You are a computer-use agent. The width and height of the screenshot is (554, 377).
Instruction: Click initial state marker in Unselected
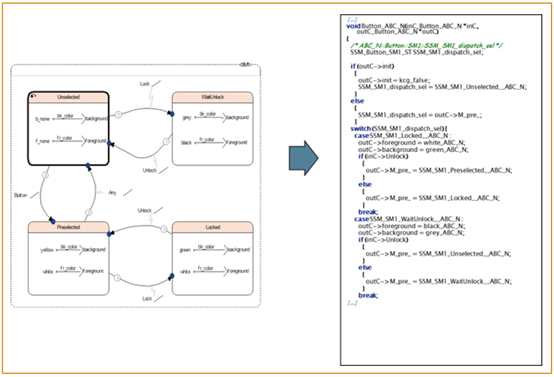33,96
